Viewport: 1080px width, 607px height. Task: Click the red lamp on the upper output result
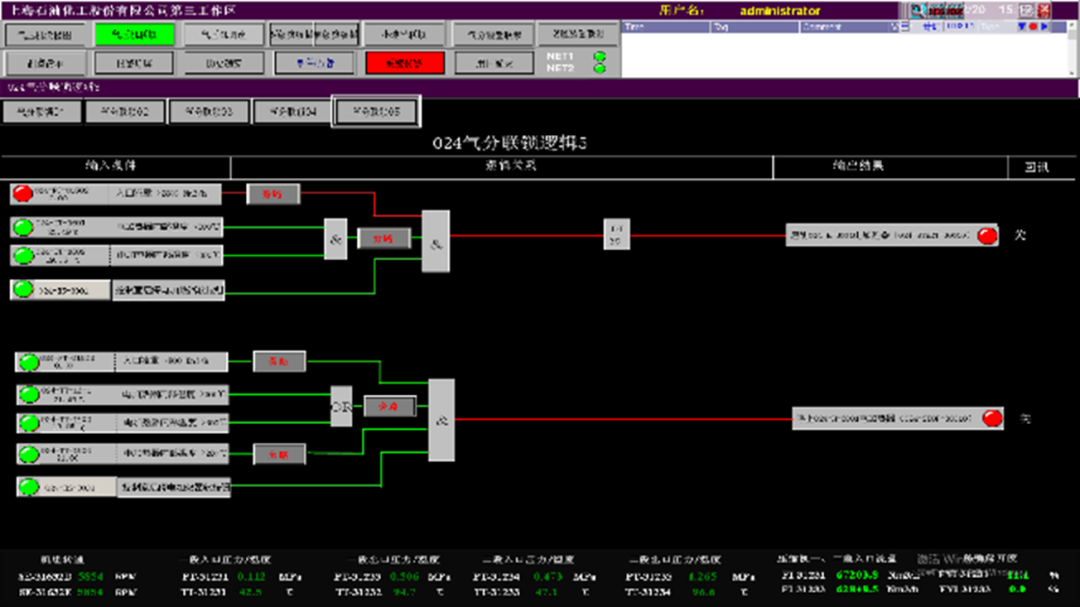pyautogui.click(x=987, y=235)
